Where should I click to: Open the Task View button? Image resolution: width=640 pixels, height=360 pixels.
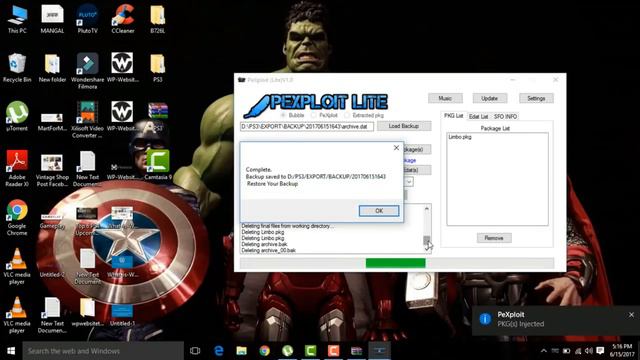coord(195,351)
